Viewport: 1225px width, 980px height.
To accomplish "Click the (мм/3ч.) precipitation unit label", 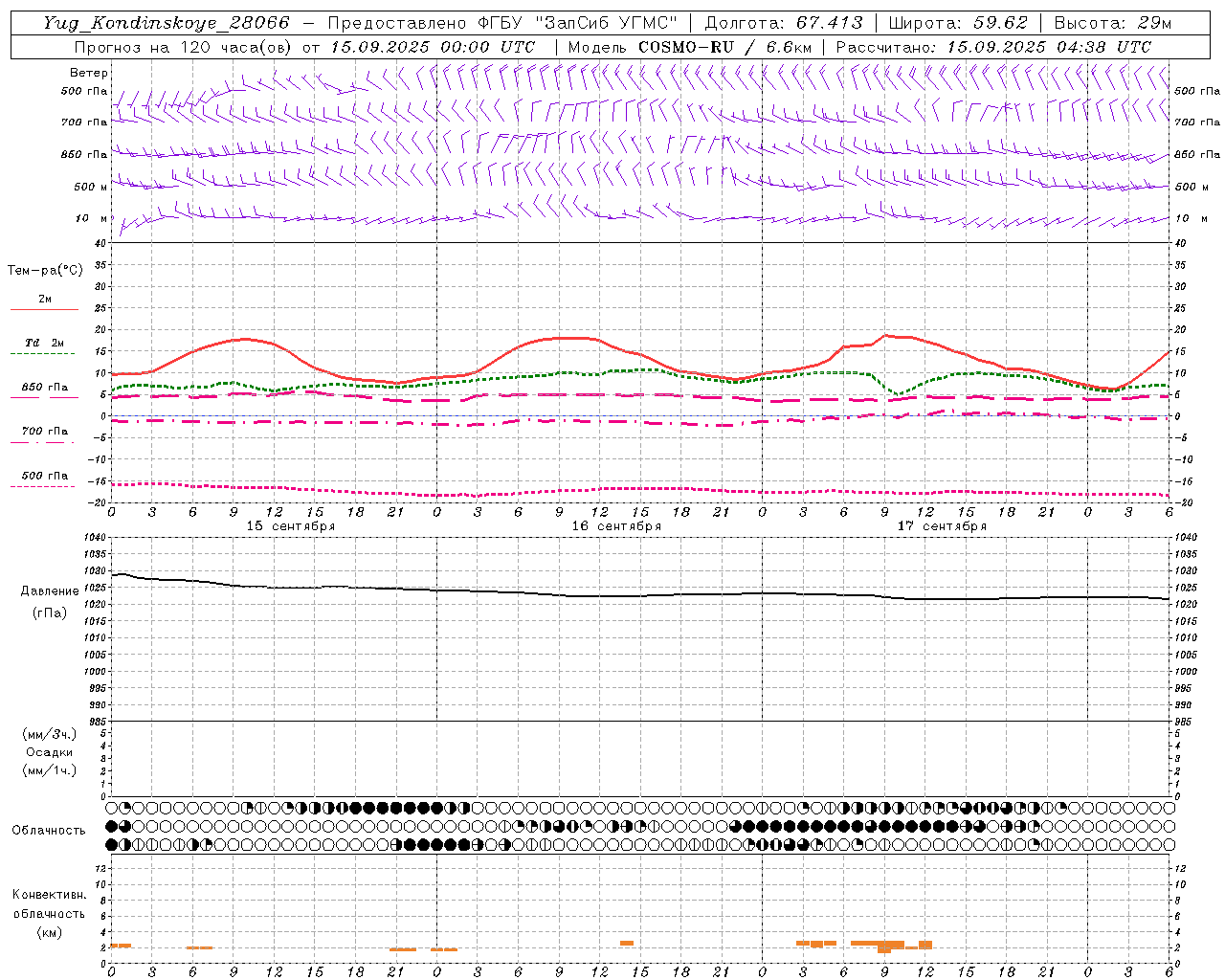I will pyautogui.click(x=50, y=734).
